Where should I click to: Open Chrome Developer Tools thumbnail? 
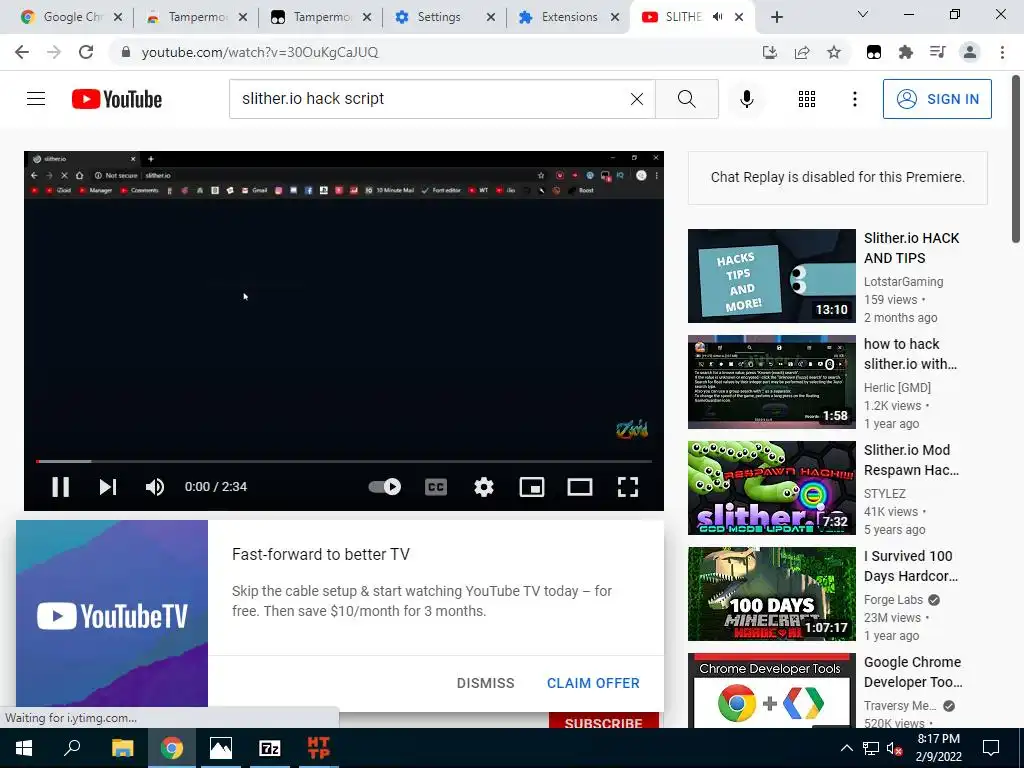point(771,690)
